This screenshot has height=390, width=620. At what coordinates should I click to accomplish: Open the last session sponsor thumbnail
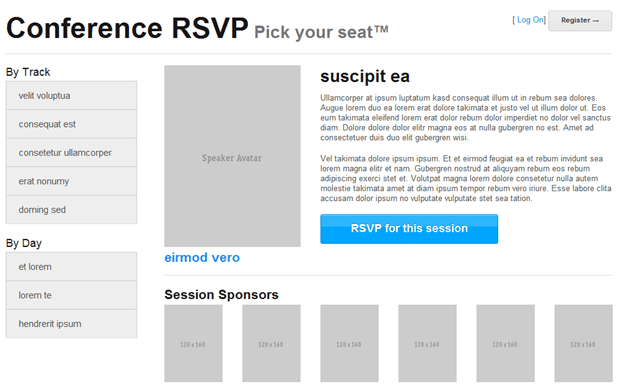coord(583,343)
